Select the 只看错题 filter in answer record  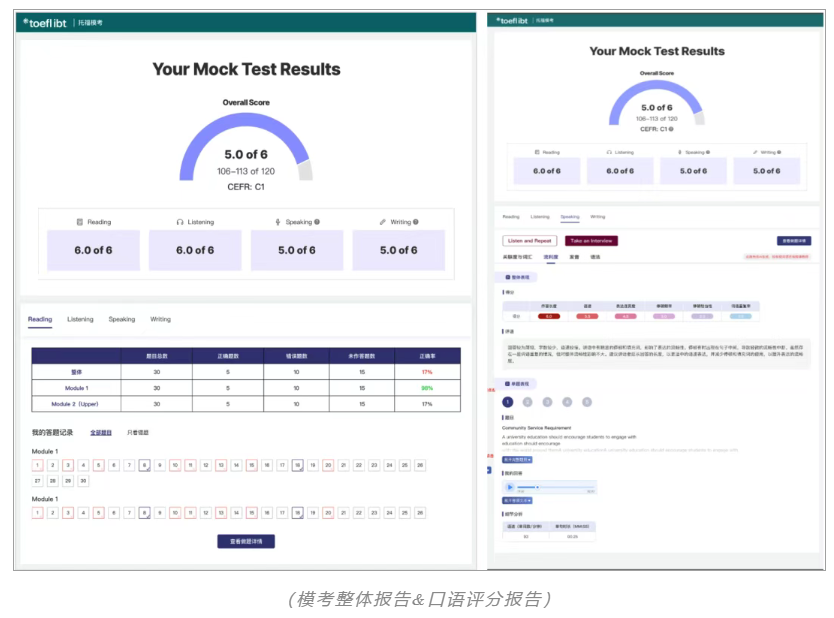138,432
